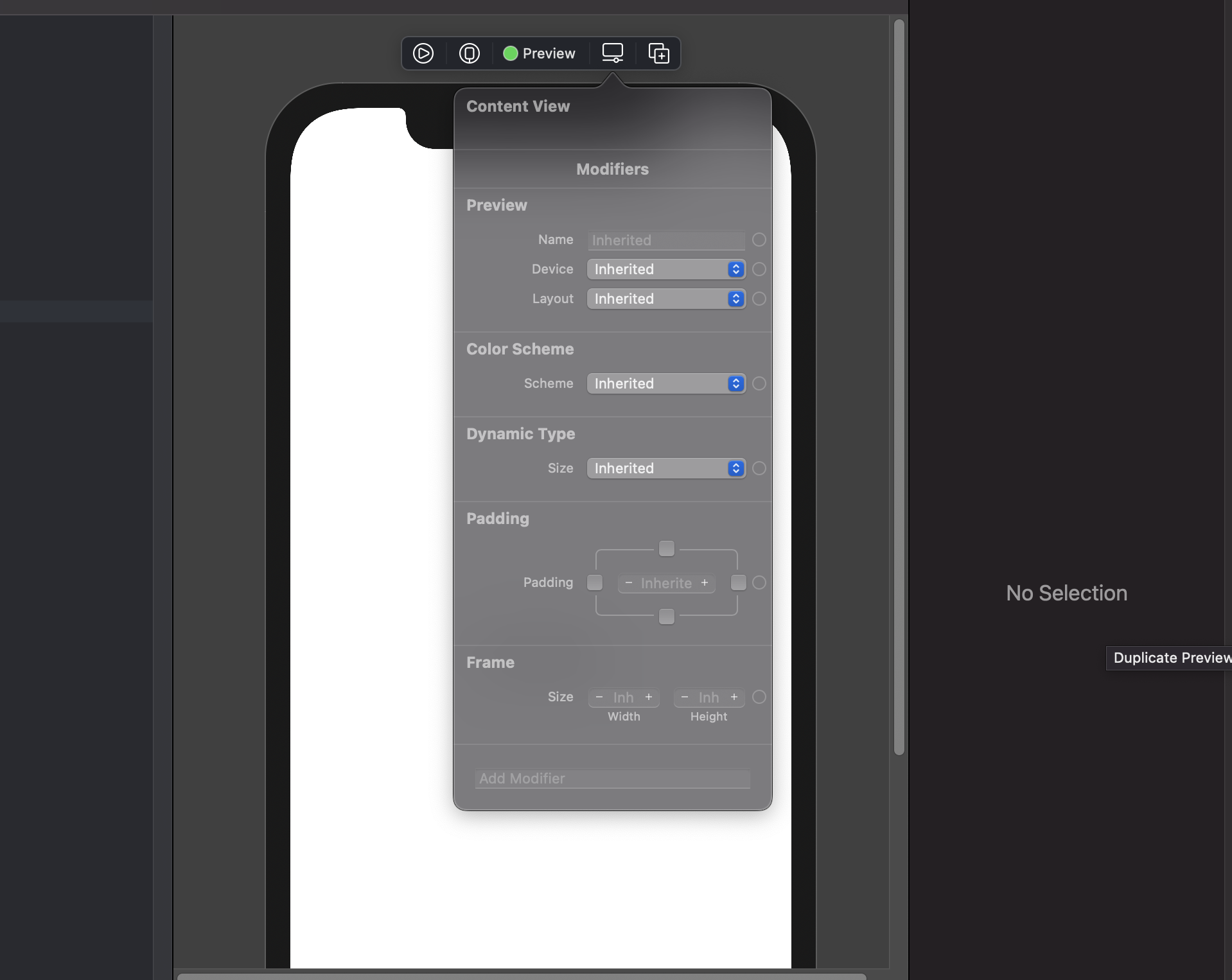Toggle the circle indicator beside Frame Size
The width and height of the screenshot is (1232, 980).
point(759,697)
